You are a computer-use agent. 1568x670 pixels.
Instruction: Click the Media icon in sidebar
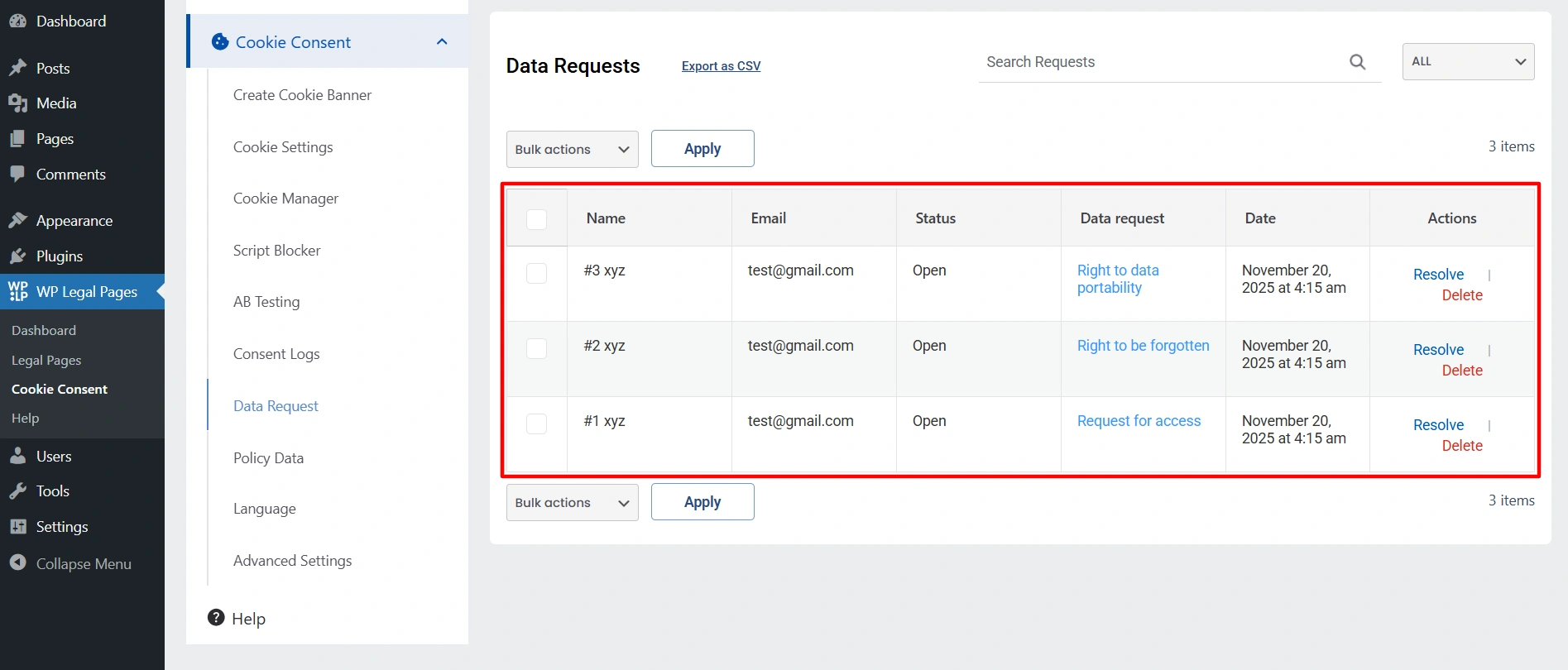(x=17, y=103)
